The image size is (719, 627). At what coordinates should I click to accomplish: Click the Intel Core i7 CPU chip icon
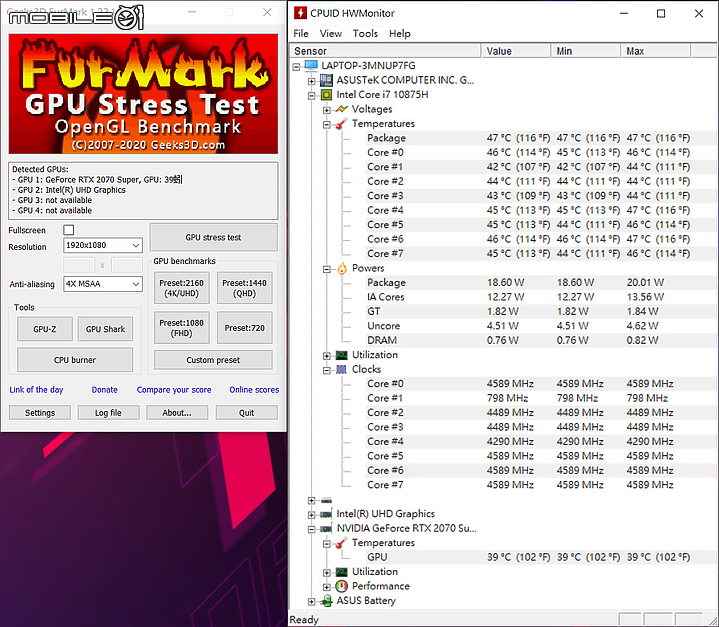(x=326, y=95)
